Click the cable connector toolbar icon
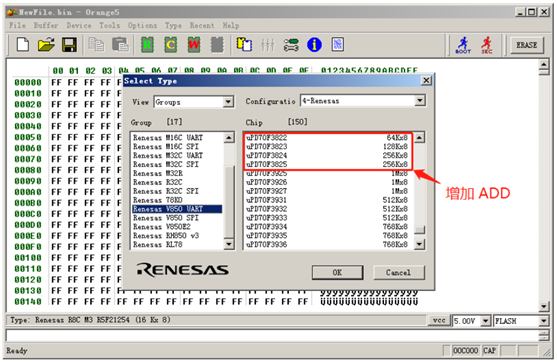The image size is (557, 362). coord(291,45)
